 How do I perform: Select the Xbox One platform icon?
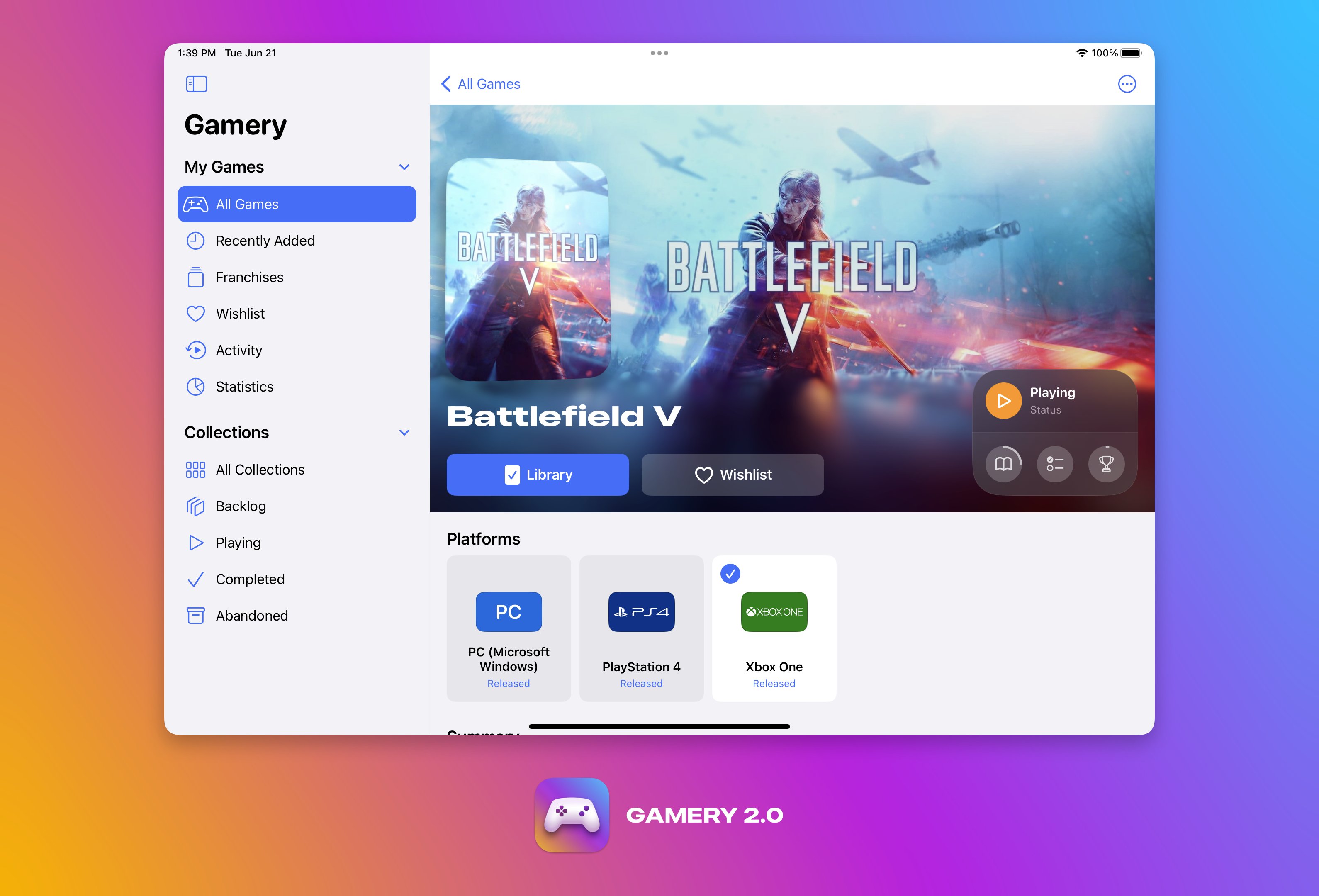[x=774, y=612]
